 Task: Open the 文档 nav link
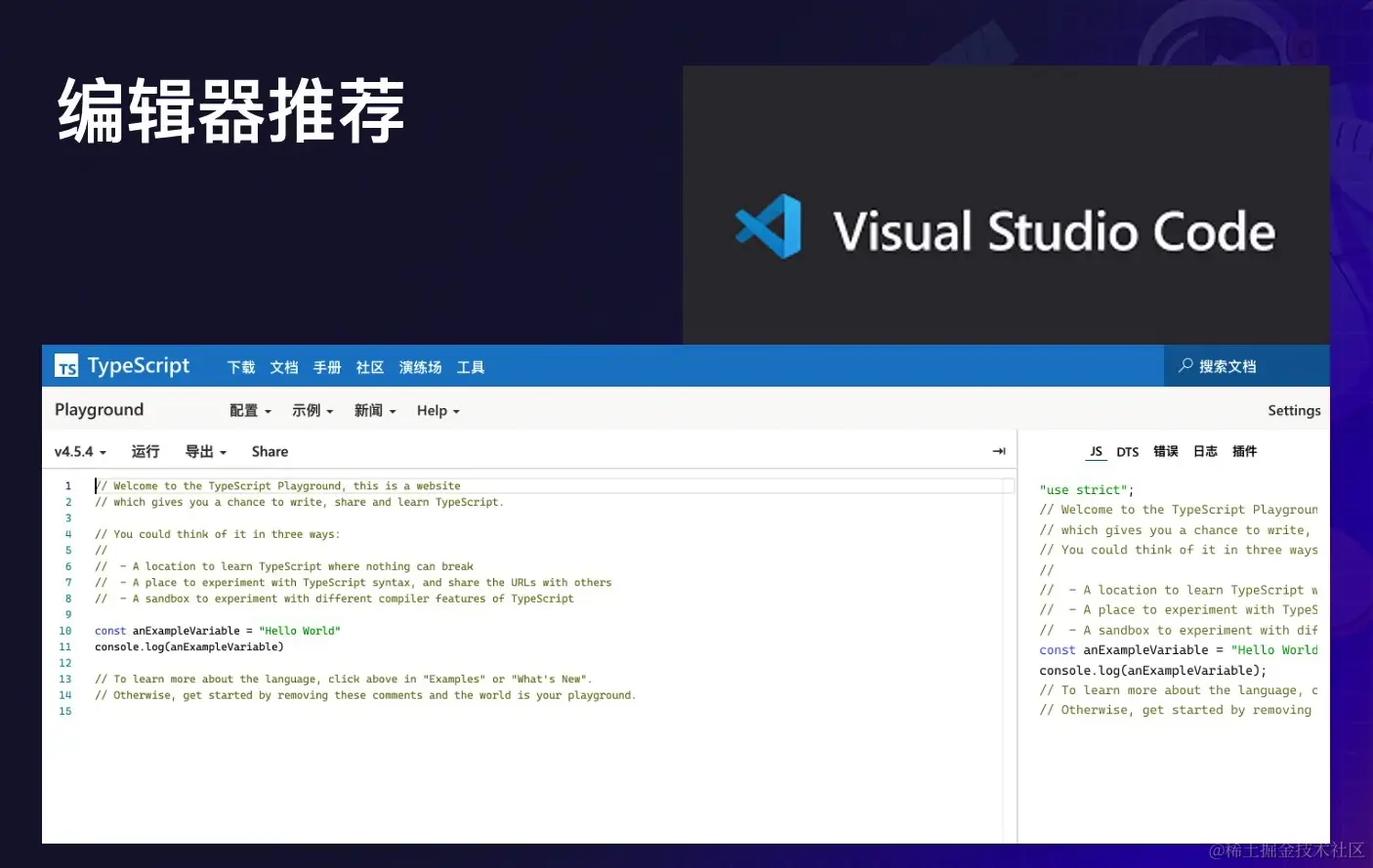284,367
